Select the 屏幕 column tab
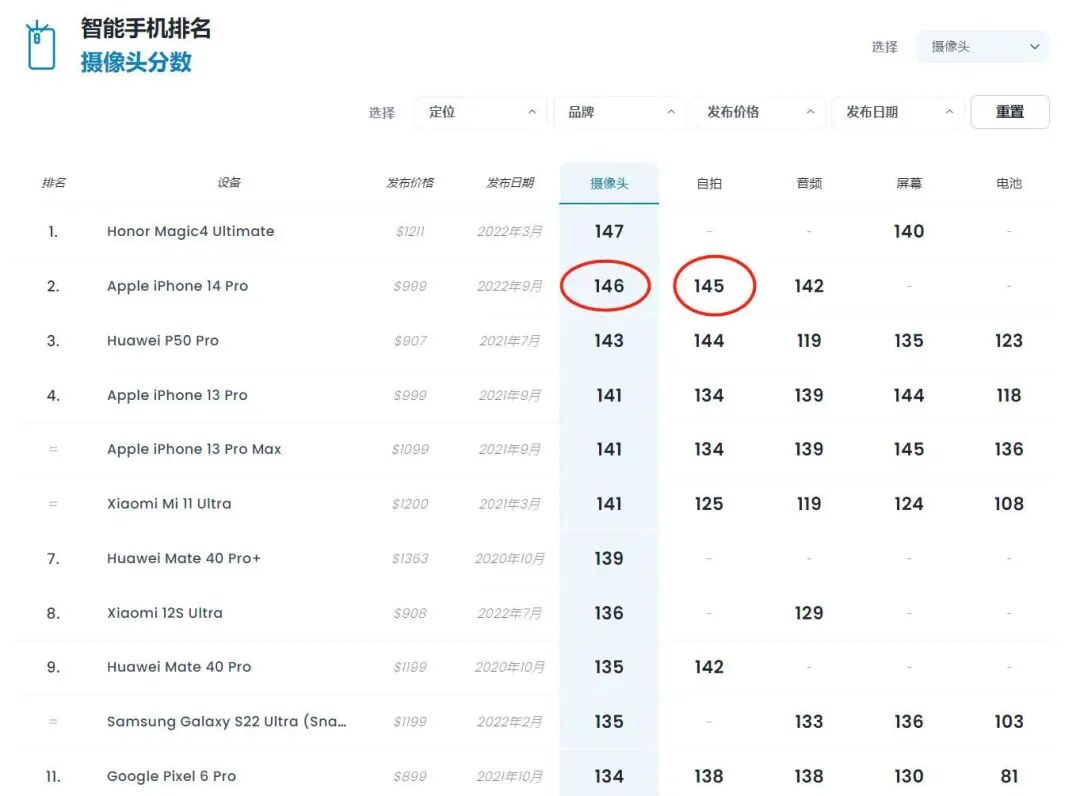 (908, 183)
